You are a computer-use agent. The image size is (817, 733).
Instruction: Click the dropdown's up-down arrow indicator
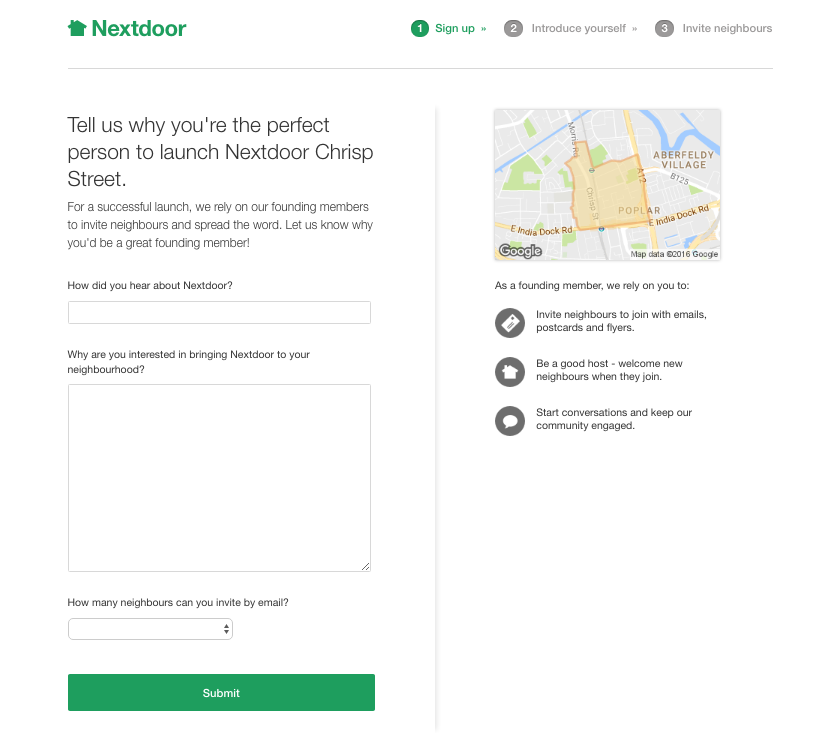click(x=226, y=629)
